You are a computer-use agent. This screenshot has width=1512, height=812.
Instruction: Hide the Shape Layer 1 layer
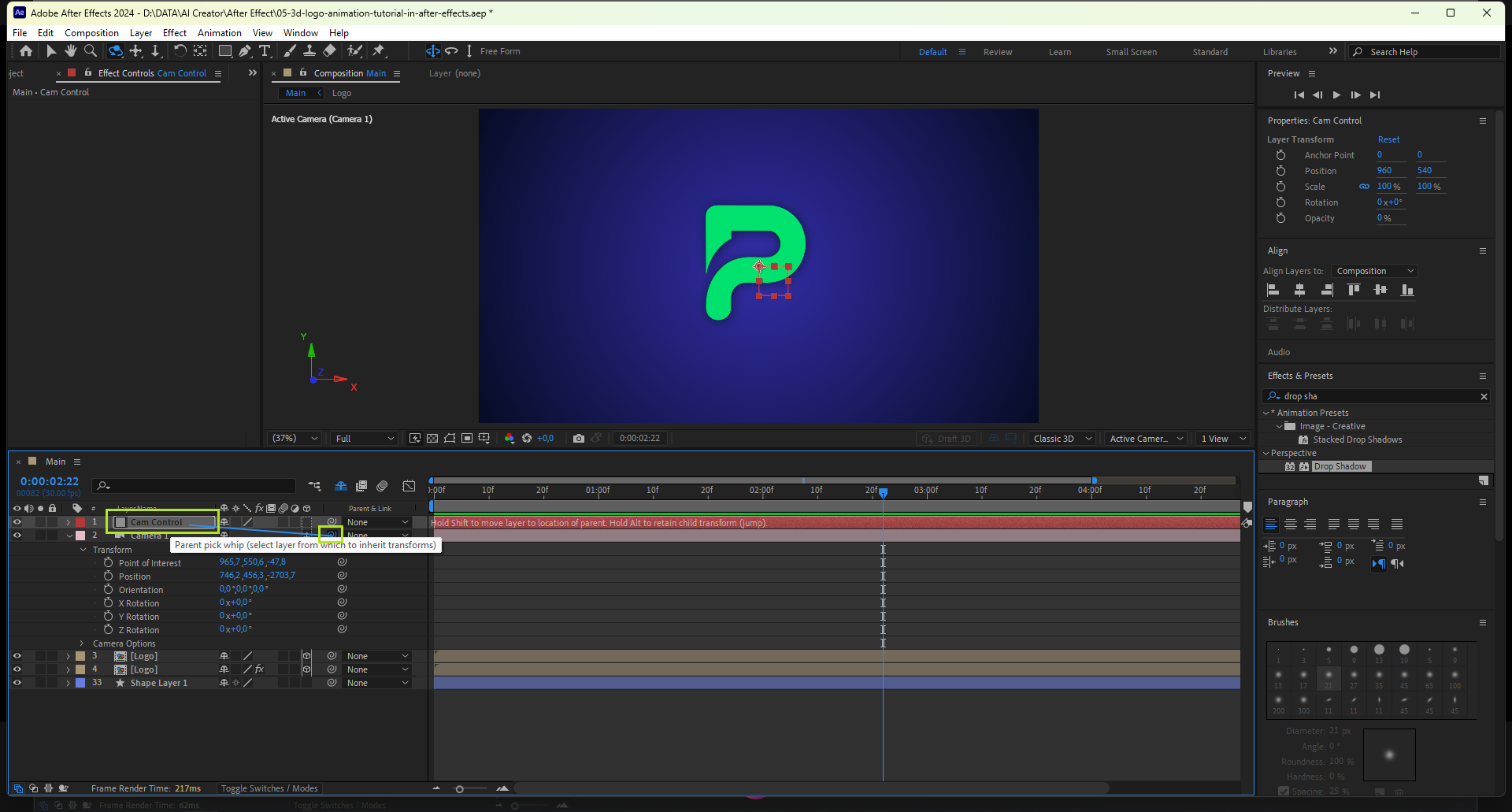point(17,683)
